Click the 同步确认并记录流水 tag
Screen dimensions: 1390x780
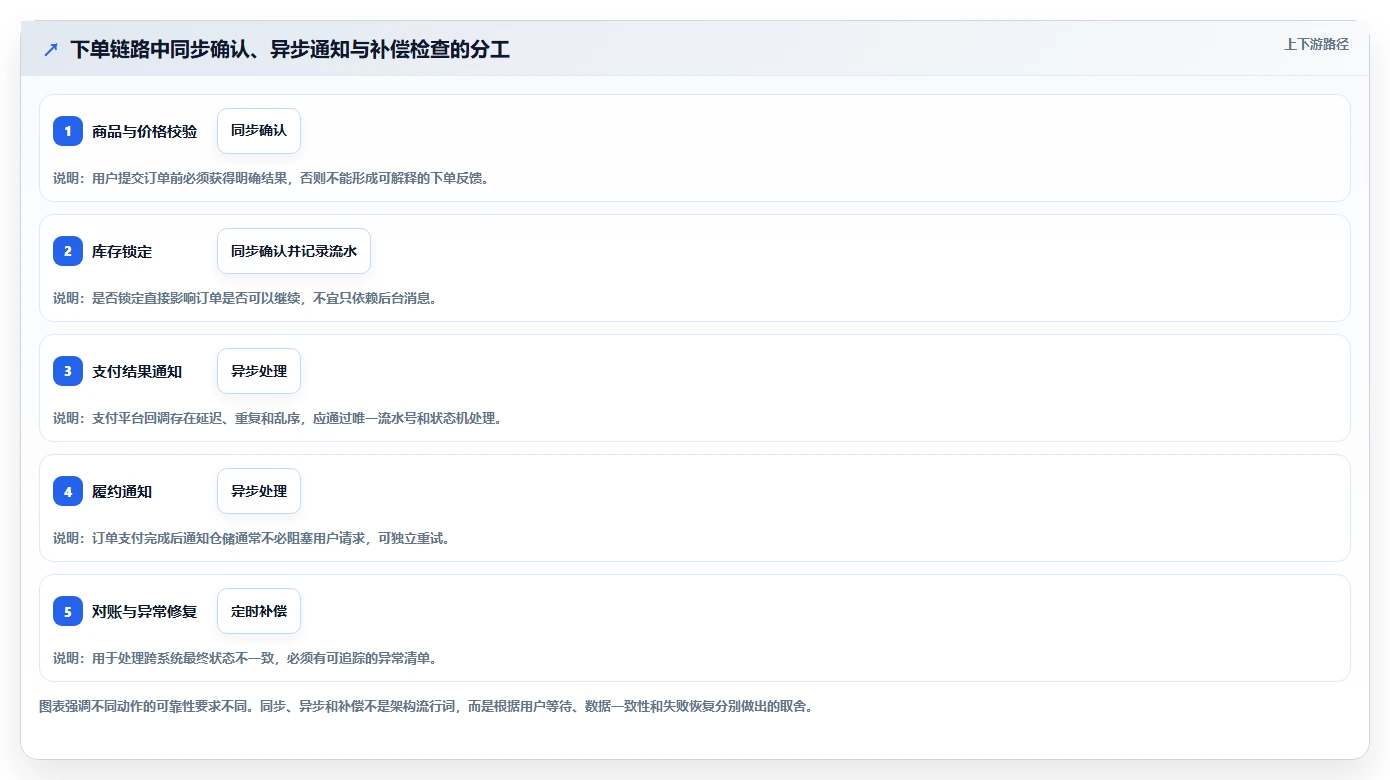pos(294,251)
